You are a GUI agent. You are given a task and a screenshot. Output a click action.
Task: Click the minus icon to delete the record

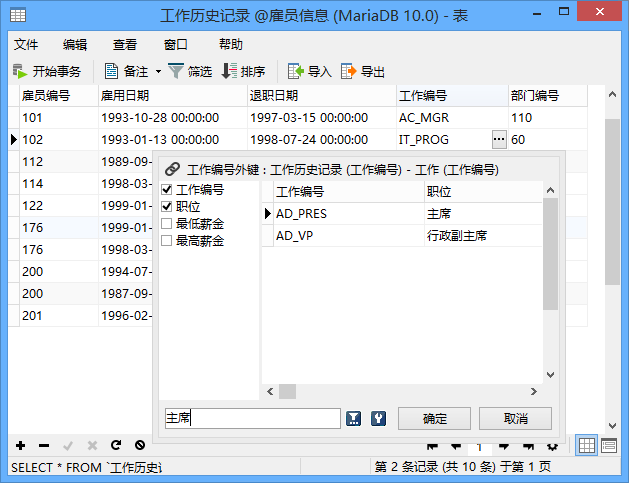43,445
